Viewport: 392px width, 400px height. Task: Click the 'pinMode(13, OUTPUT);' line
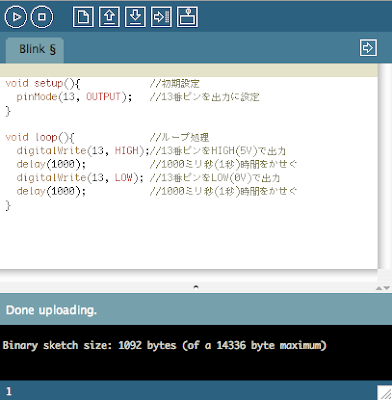(74, 97)
